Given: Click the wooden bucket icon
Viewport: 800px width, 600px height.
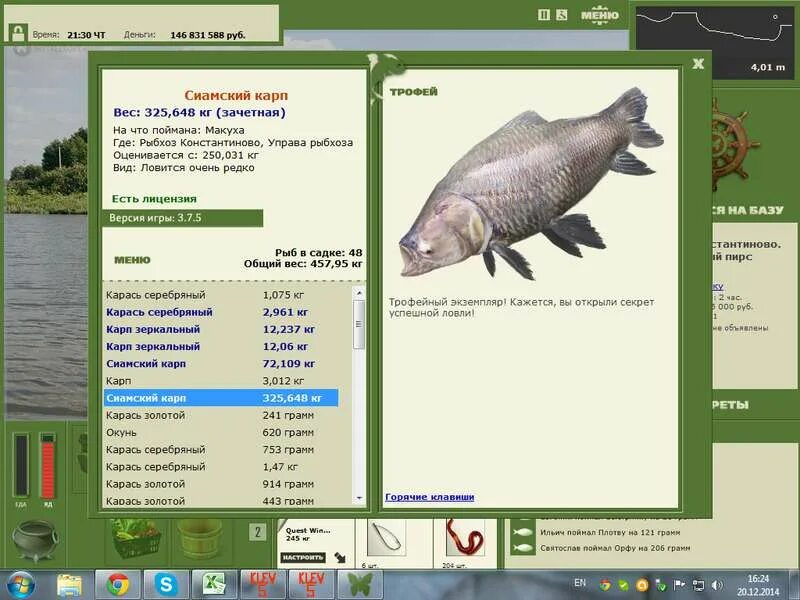Looking at the screenshot, I should (x=199, y=540).
